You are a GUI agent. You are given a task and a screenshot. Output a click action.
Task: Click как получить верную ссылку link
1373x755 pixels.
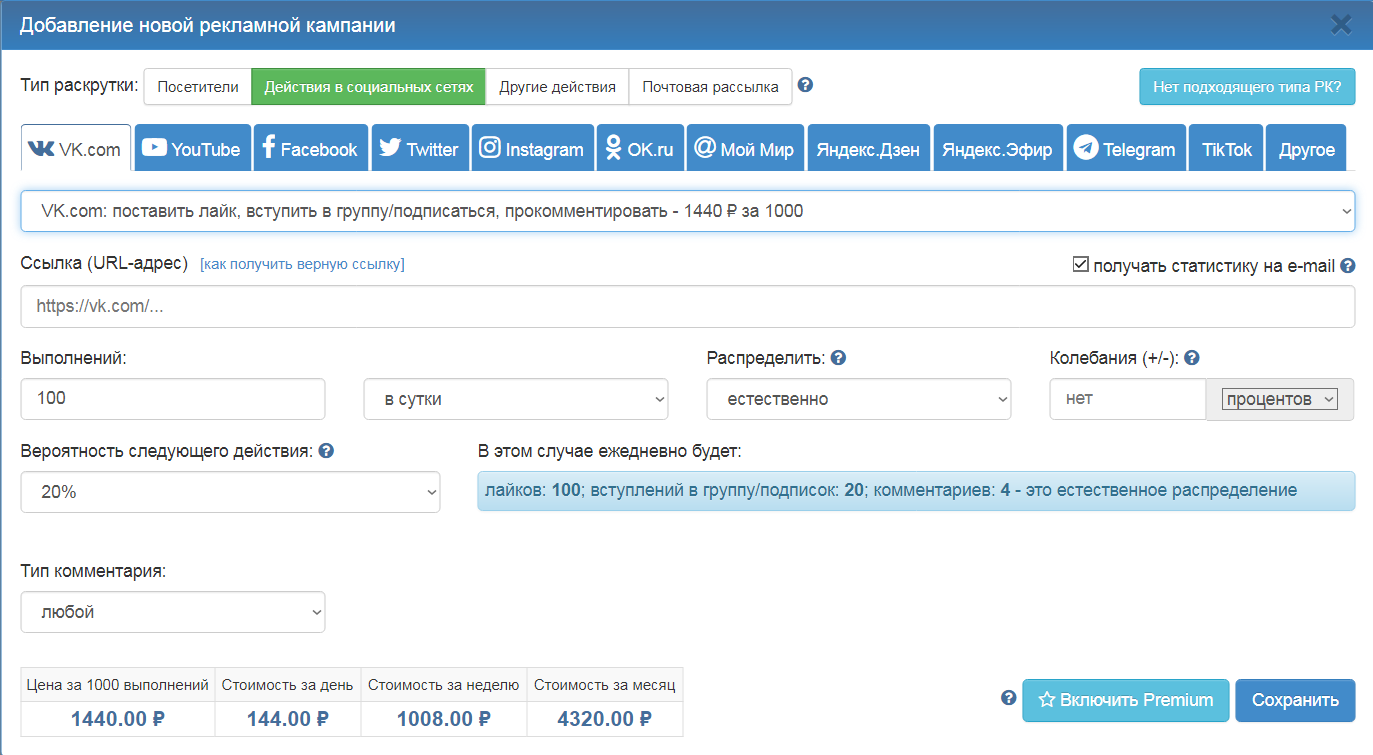tap(302, 264)
